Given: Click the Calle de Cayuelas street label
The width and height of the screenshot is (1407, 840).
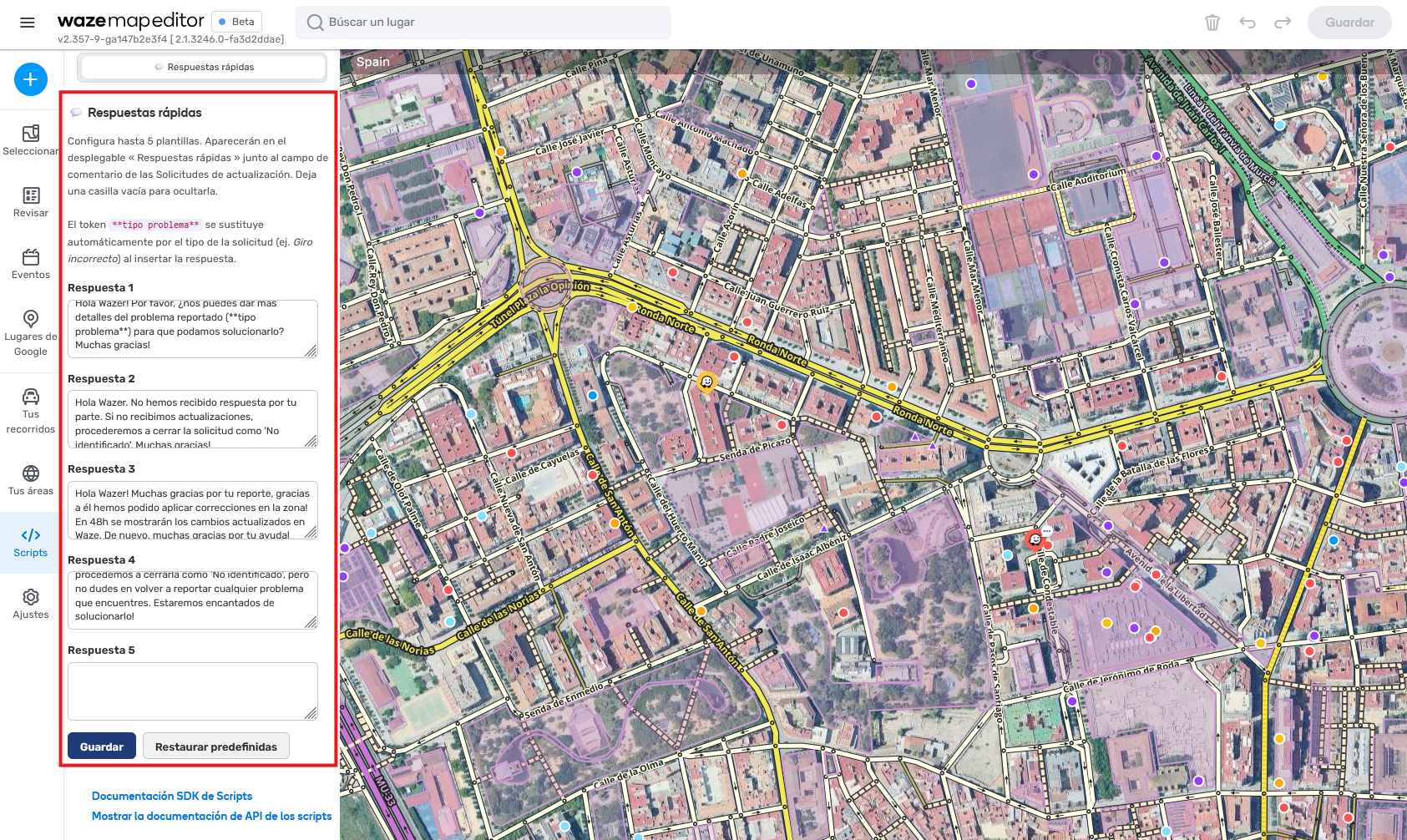Looking at the screenshot, I should pyautogui.click(x=542, y=468).
